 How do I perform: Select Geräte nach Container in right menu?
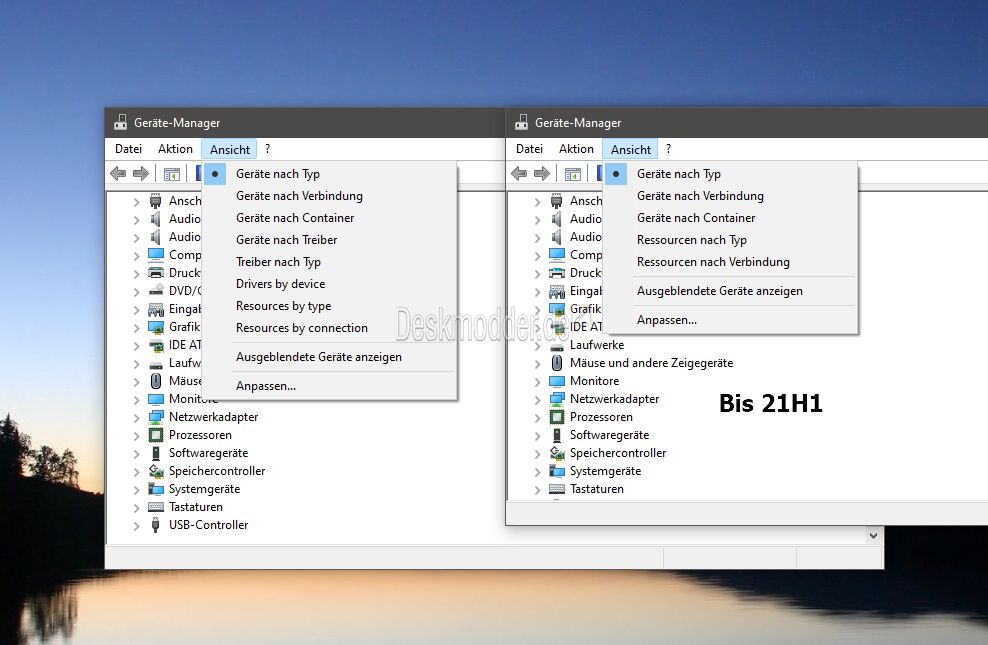click(730, 218)
